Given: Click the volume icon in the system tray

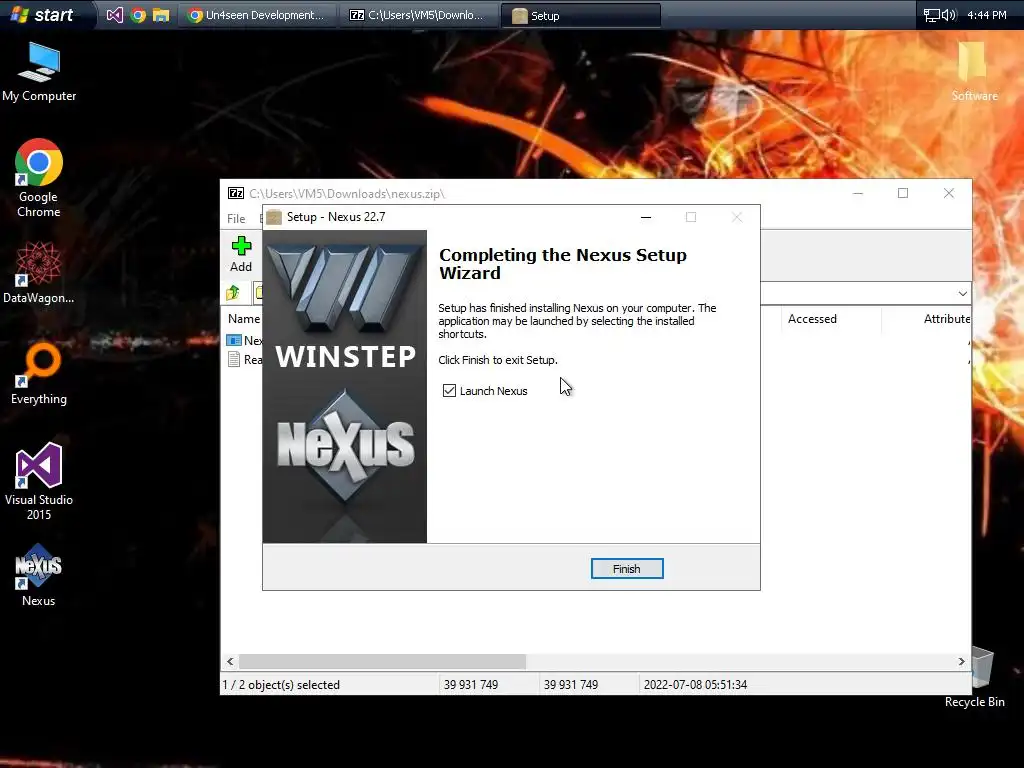Looking at the screenshot, I should coord(948,15).
